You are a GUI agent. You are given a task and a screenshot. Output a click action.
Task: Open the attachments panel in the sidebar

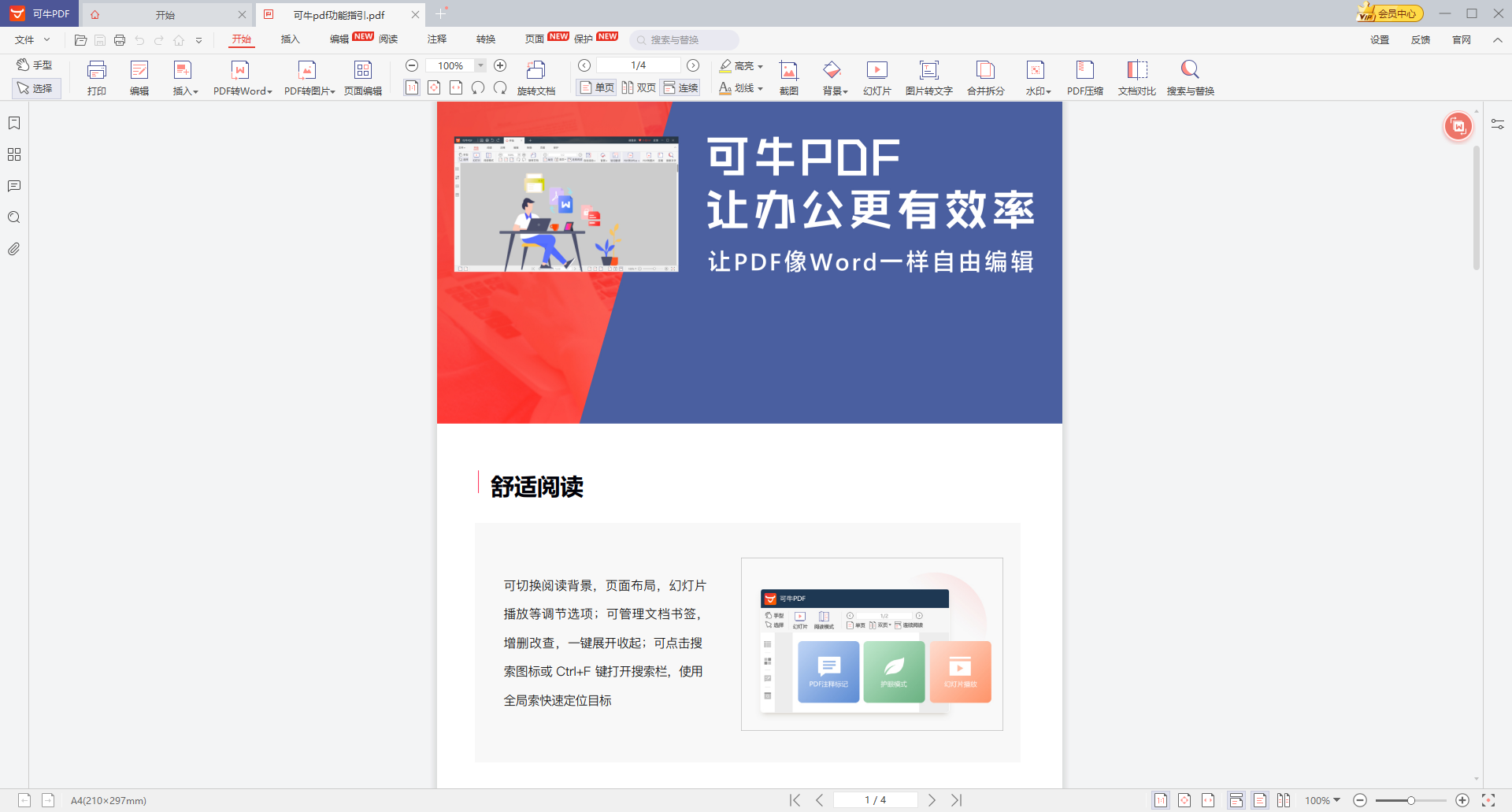point(13,249)
